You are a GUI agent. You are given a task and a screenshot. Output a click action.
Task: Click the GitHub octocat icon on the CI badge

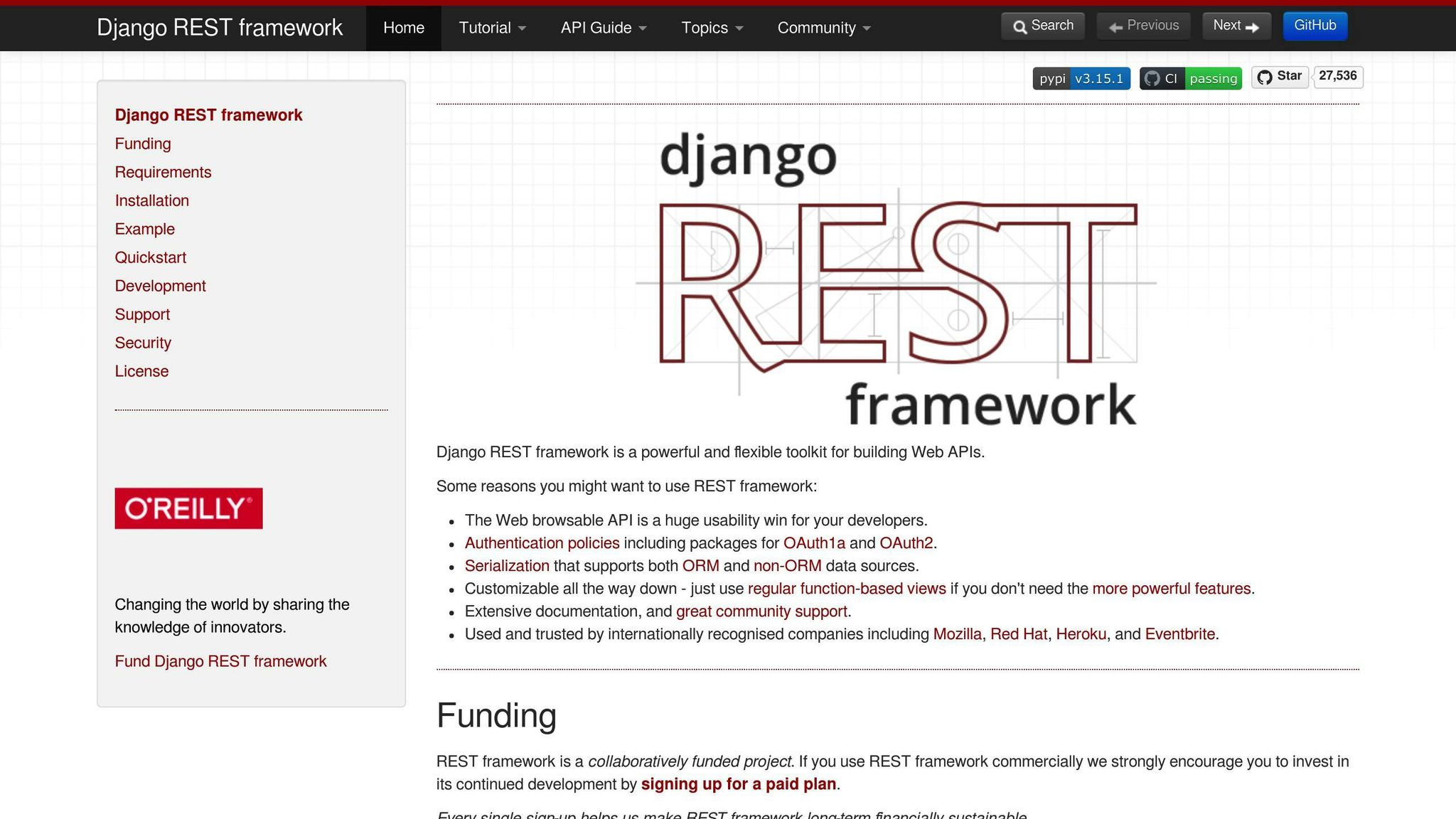(1154, 79)
